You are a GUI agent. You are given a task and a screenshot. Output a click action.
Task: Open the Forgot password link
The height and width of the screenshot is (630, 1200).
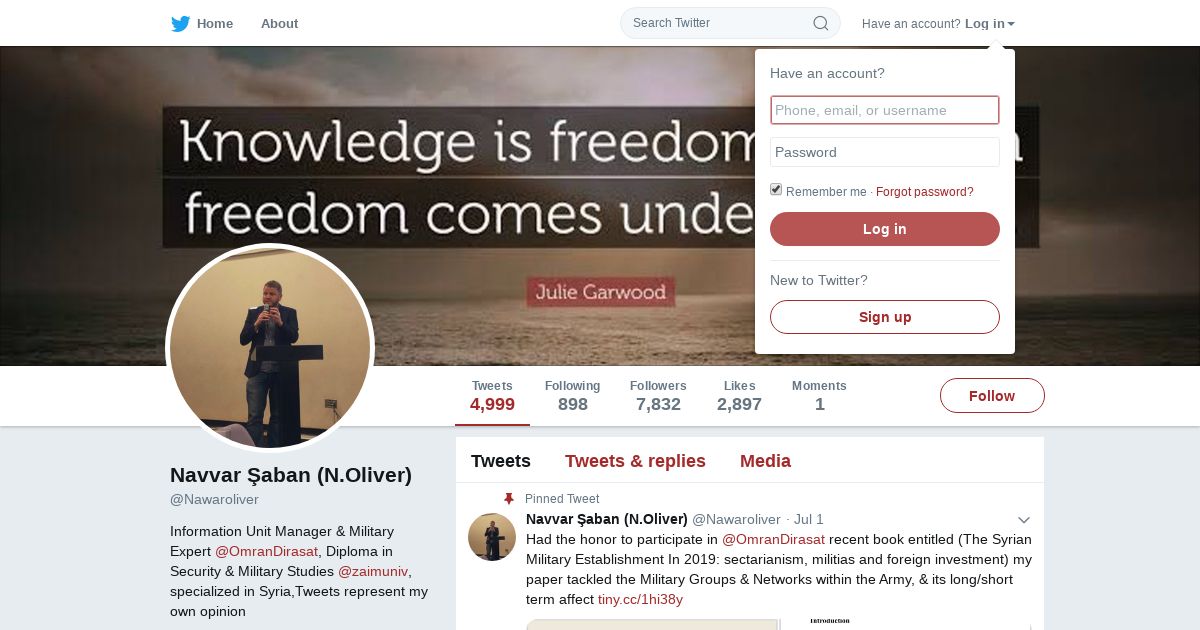tap(925, 192)
